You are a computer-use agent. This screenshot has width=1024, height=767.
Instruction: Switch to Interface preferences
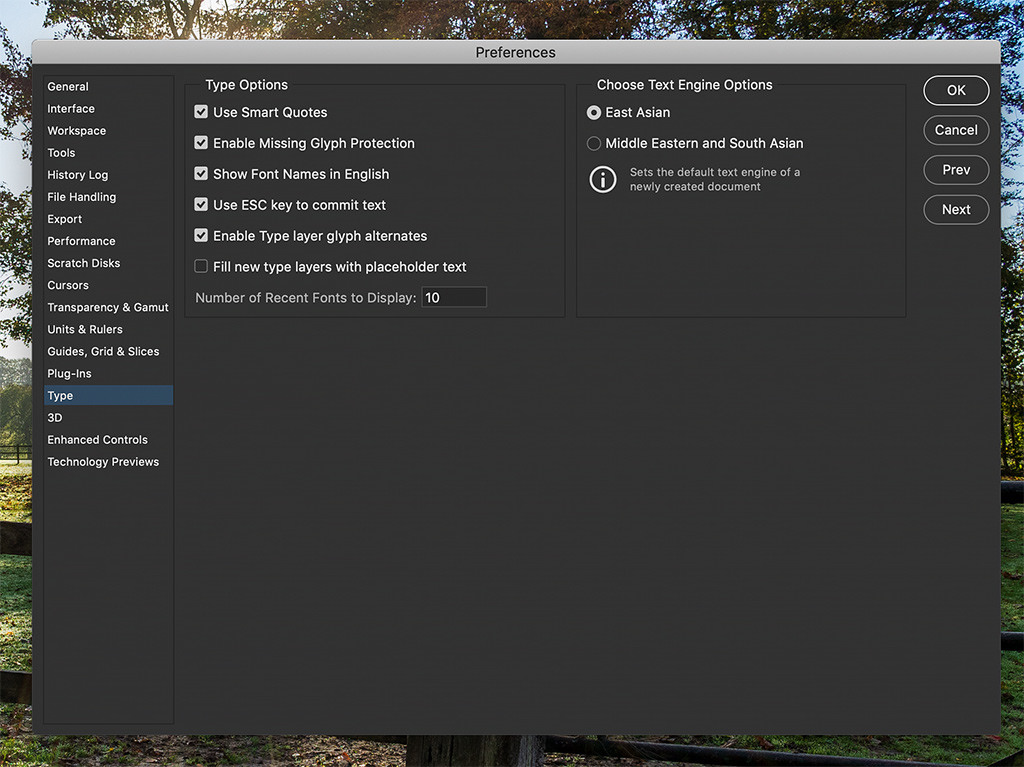point(71,109)
